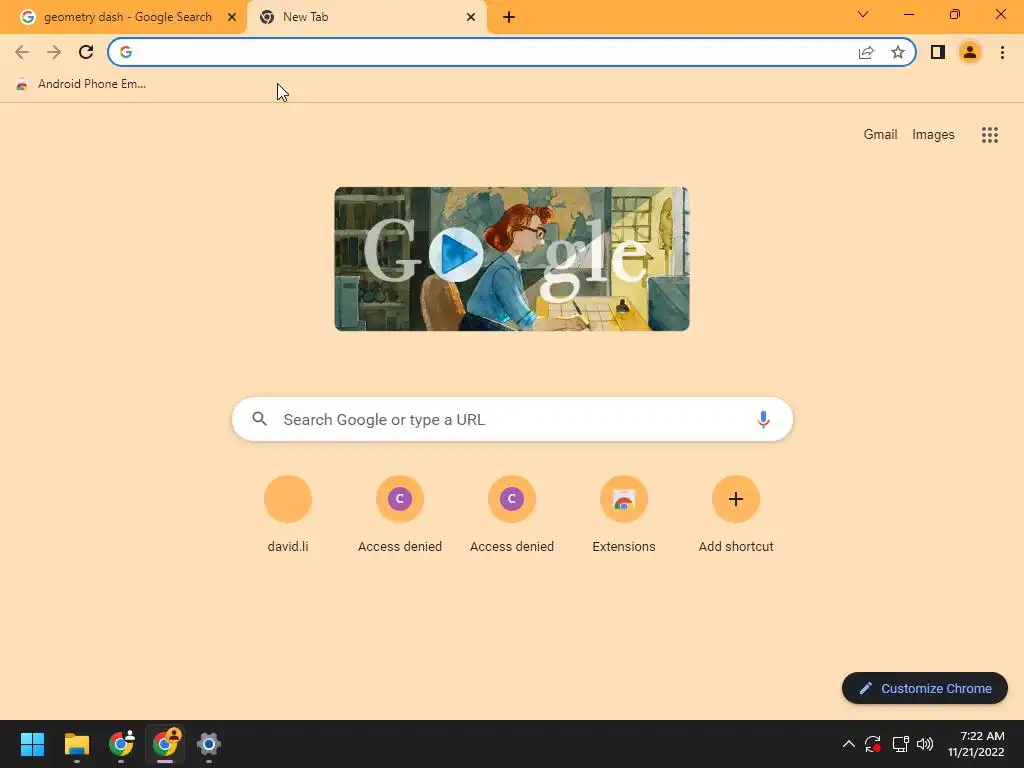Start voice search with the microphone
The width and height of the screenshot is (1024, 768).
(763, 419)
